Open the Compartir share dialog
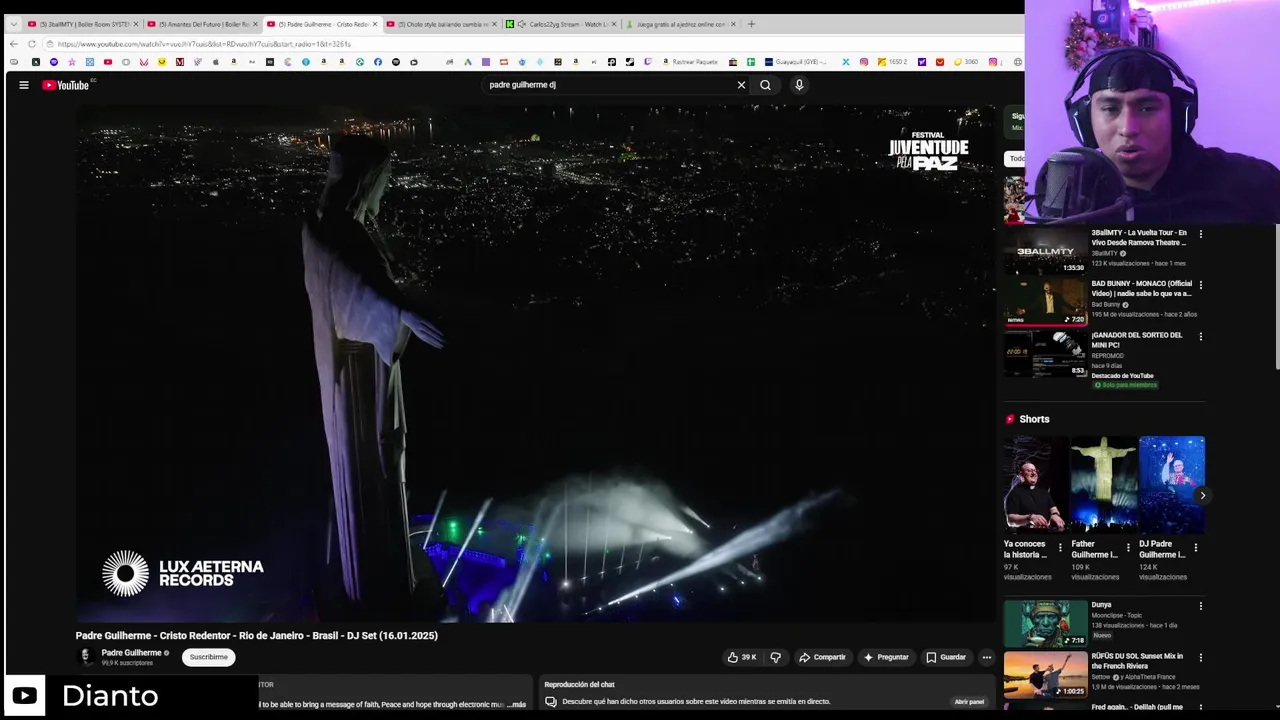The height and width of the screenshot is (720, 1280). 822,657
